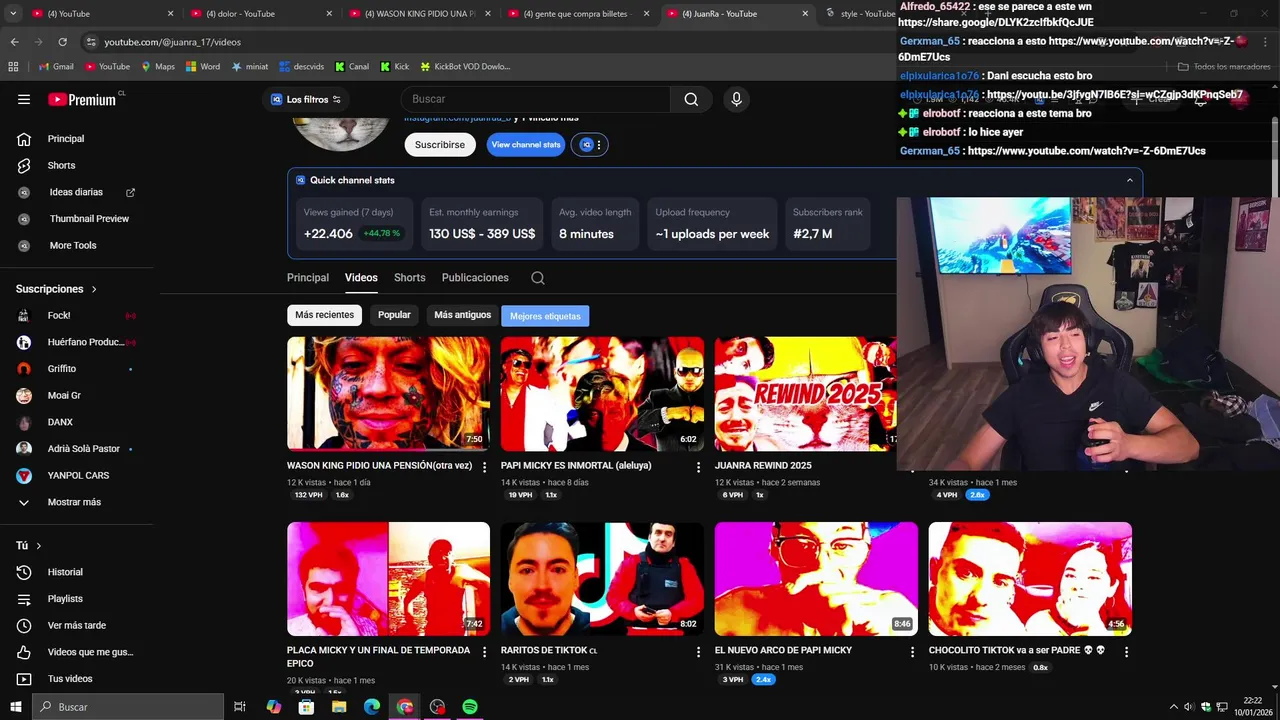Open site information icon in address bar
Screen dimensions: 1280x720
(x=91, y=42)
